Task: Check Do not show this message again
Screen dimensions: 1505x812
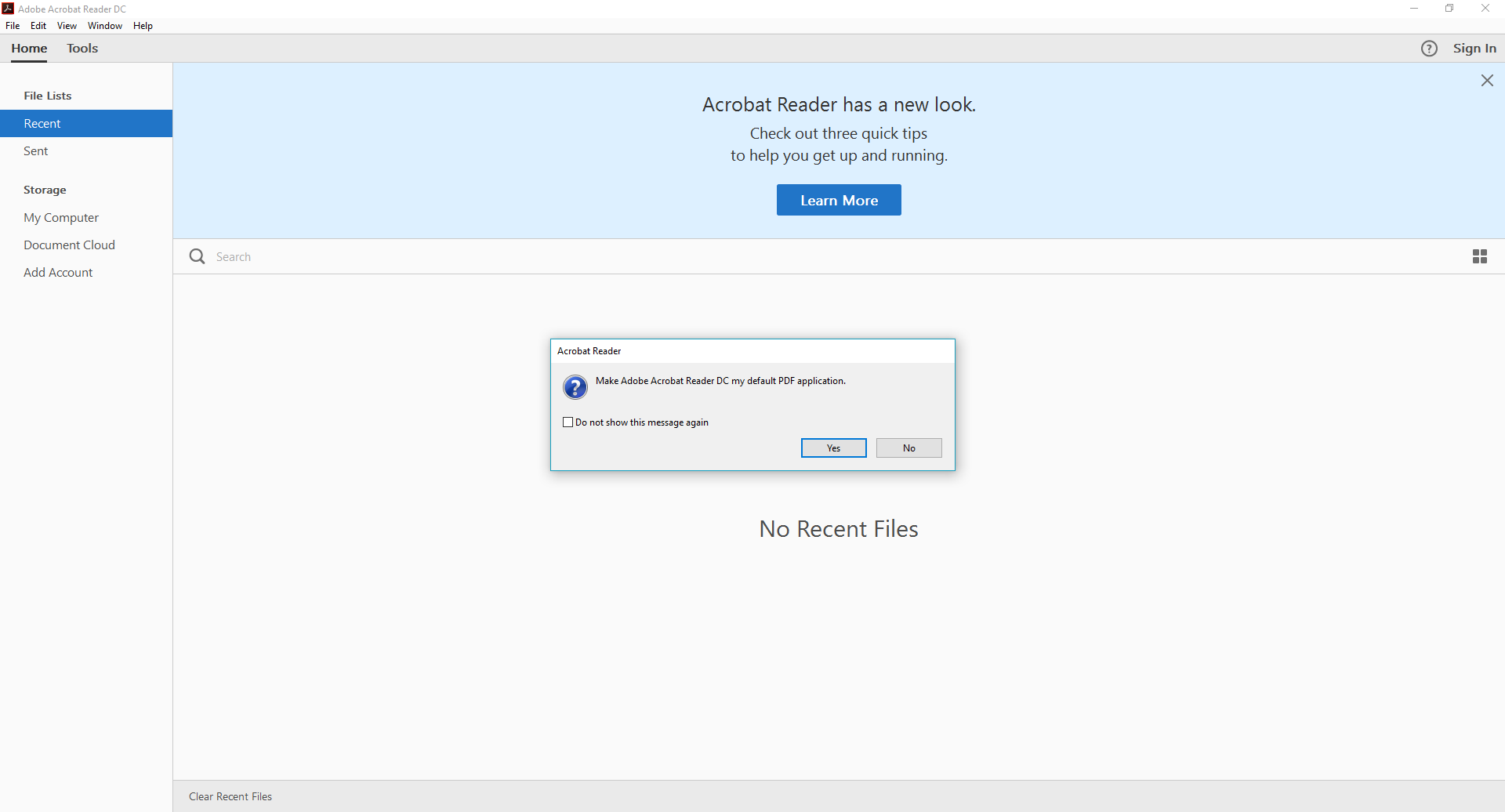Action: click(568, 422)
